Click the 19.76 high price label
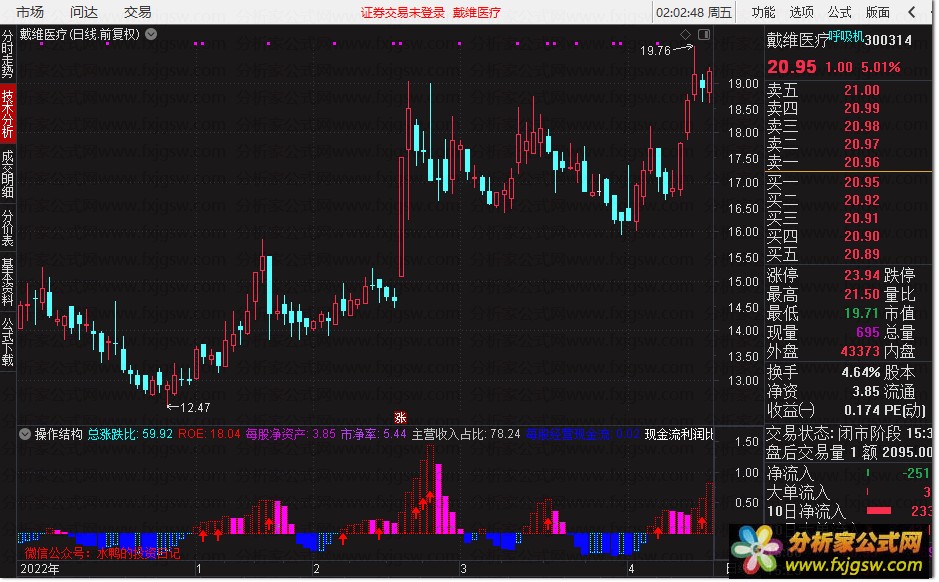Image resolution: width=939 pixels, height=582 pixels. pyautogui.click(x=655, y=51)
